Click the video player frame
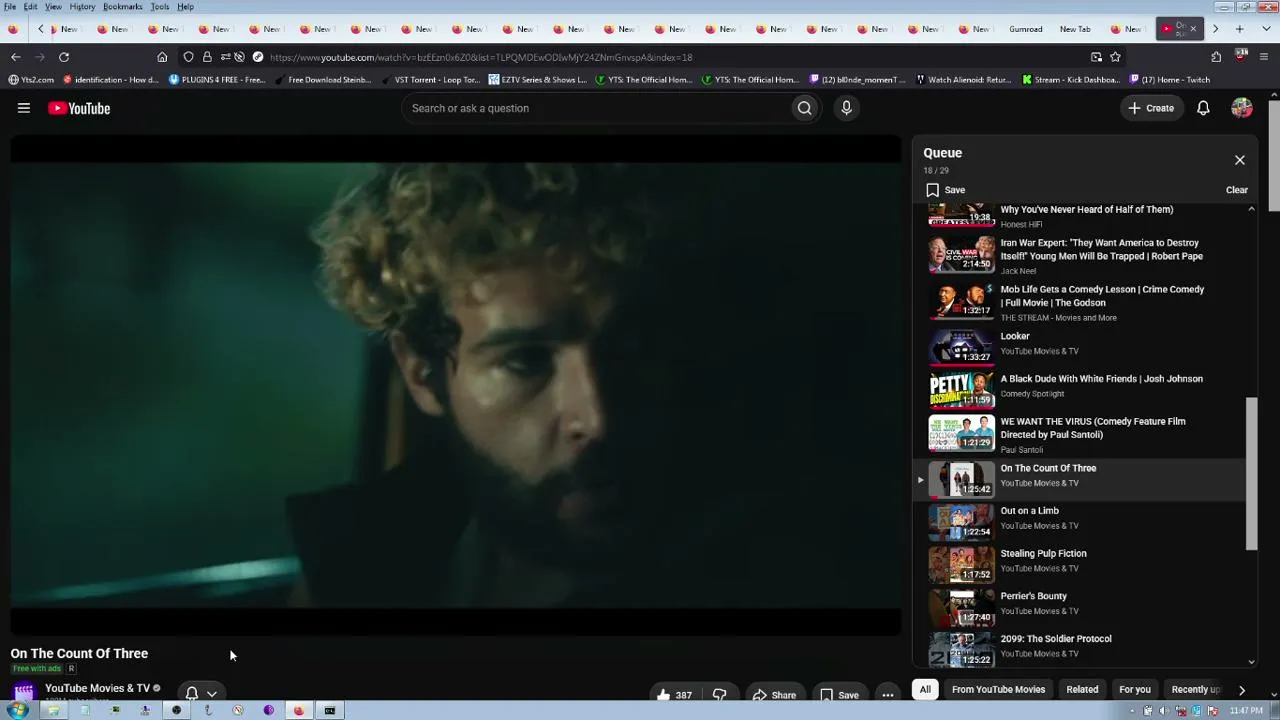Viewport: 1280px width, 720px height. [456, 386]
